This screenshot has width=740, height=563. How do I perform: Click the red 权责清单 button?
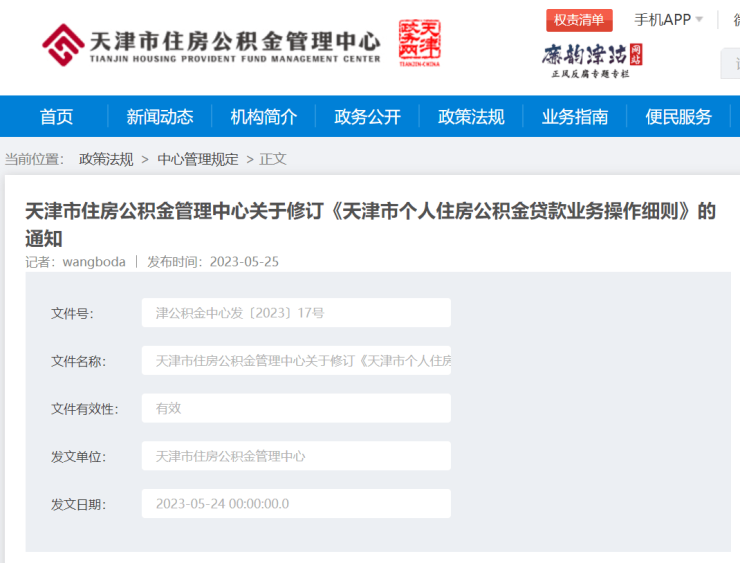tap(579, 20)
